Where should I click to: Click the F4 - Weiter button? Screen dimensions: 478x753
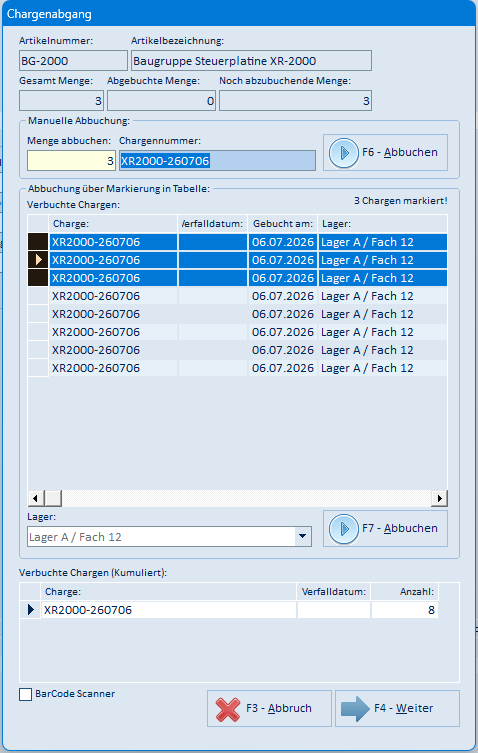pyautogui.click(x=397, y=708)
